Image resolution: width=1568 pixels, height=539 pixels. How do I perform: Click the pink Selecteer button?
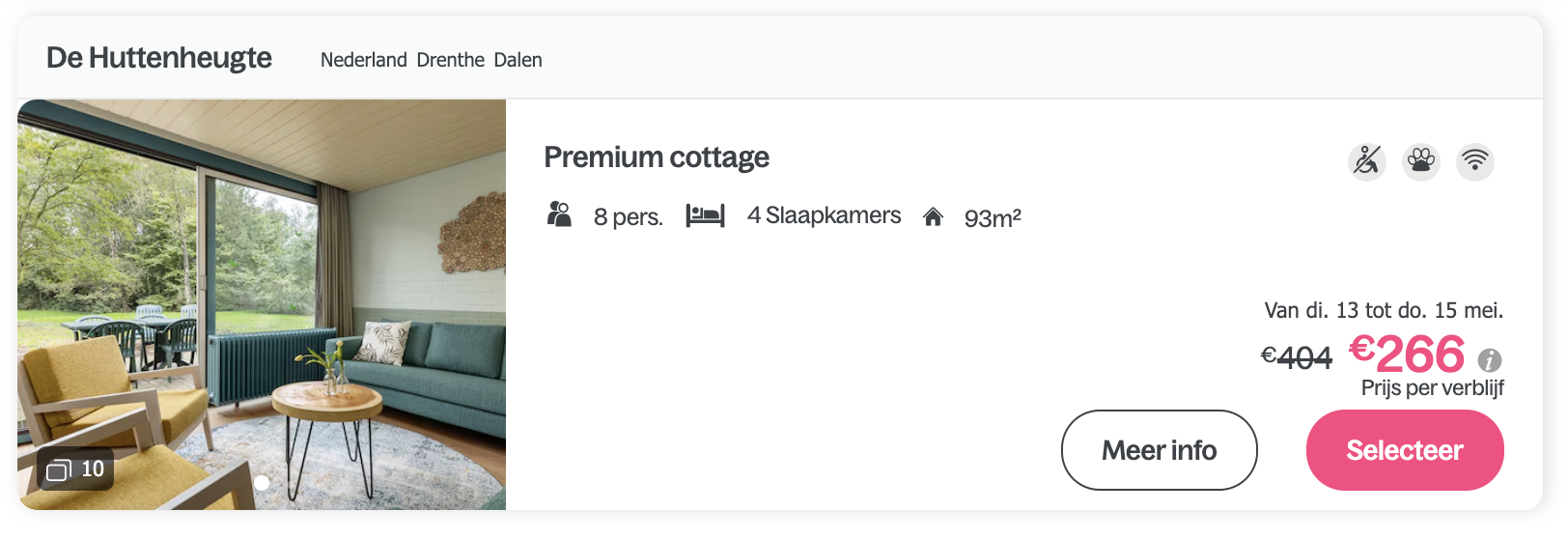(x=1405, y=450)
